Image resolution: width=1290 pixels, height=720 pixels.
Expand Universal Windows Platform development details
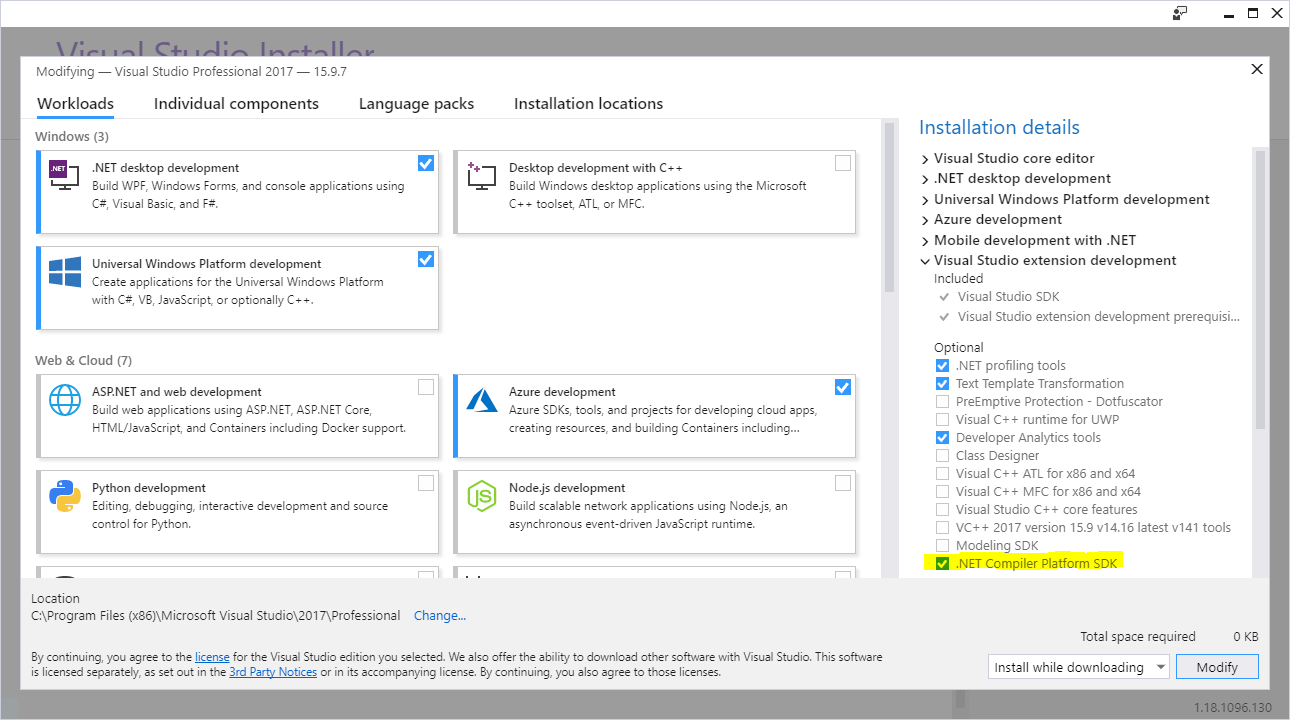click(925, 199)
